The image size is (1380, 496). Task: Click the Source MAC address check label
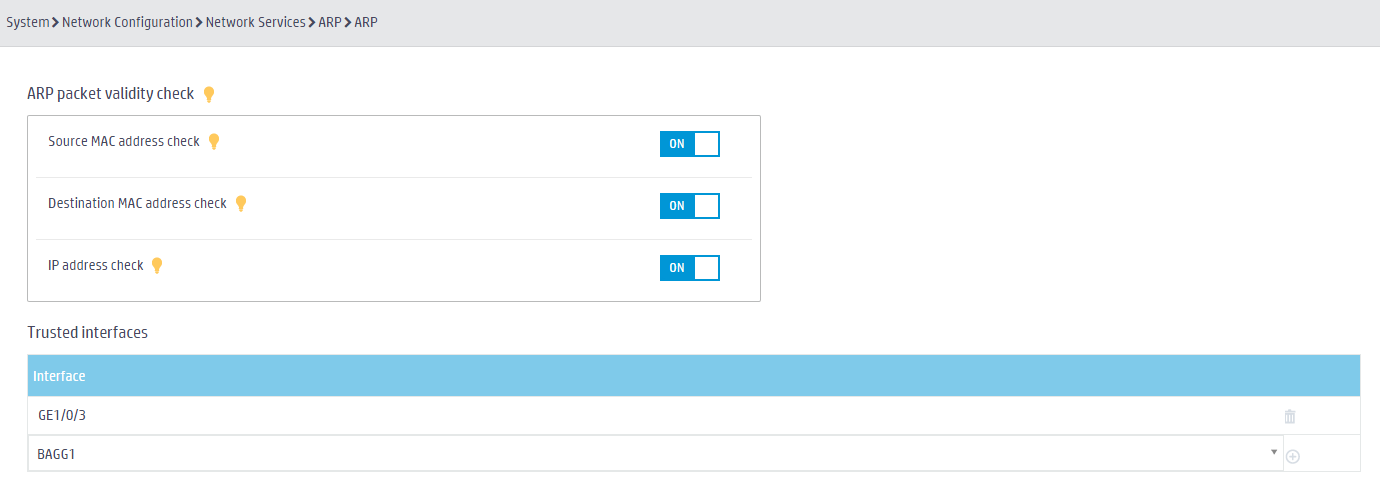click(x=124, y=141)
